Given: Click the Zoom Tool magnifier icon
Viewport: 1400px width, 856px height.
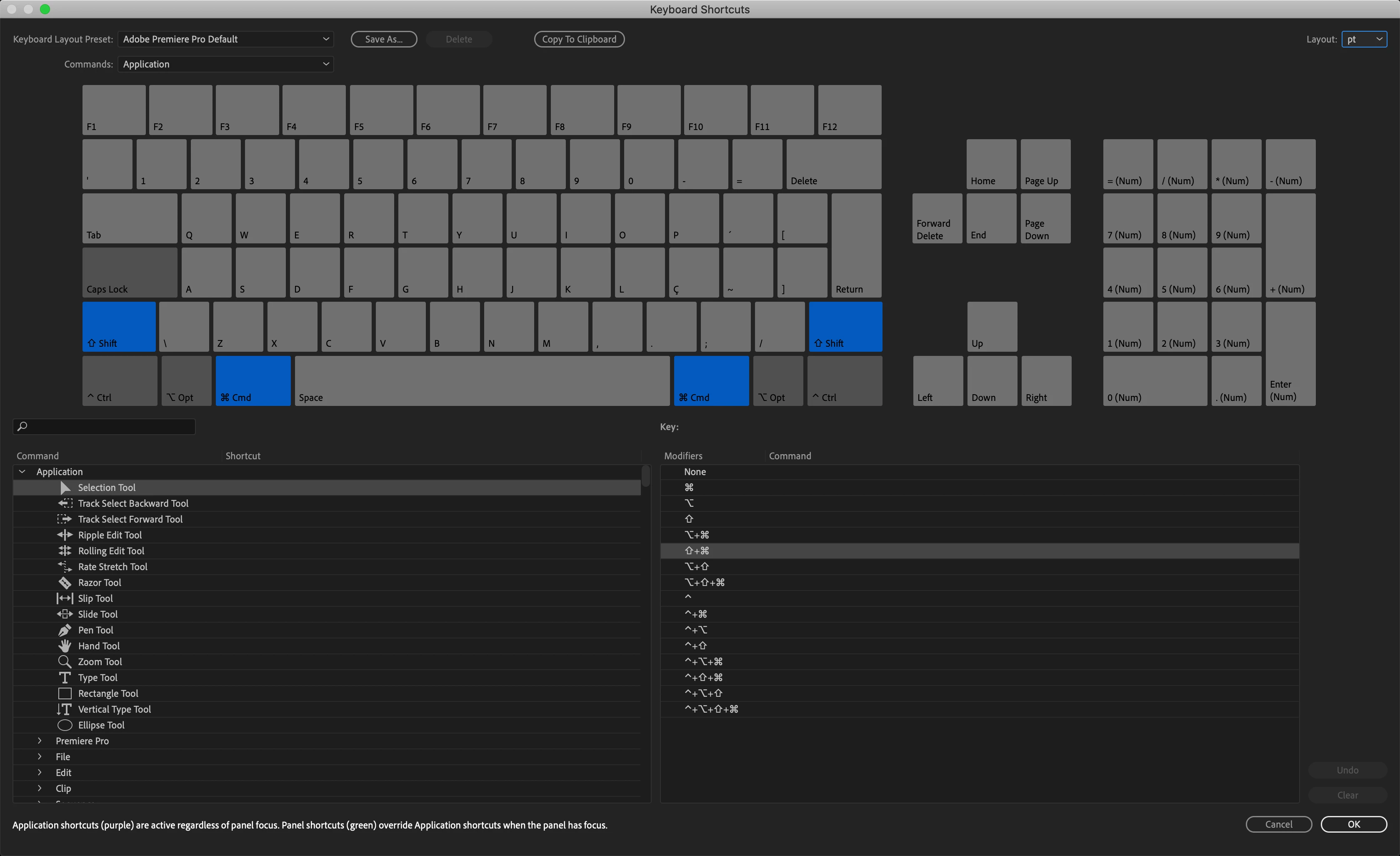Looking at the screenshot, I should (65, 662).
